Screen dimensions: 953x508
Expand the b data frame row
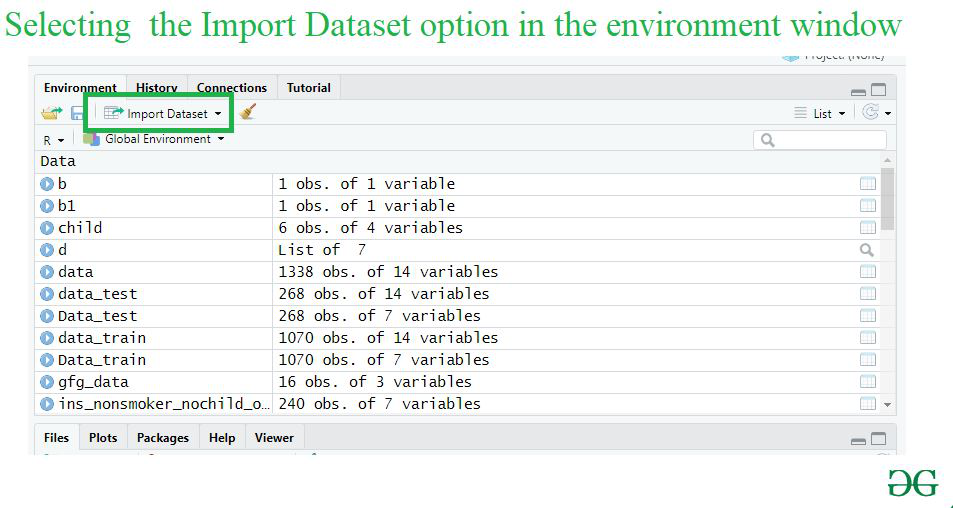(47, 184)
